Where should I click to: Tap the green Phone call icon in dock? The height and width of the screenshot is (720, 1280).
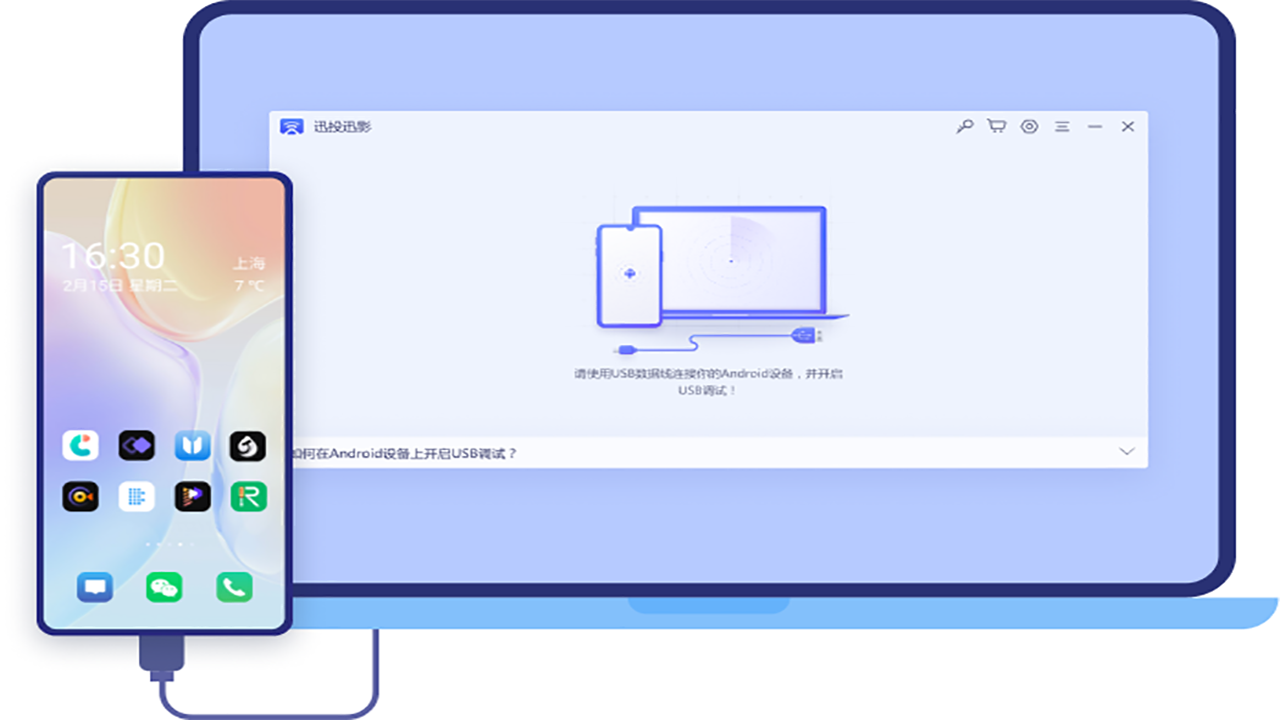(x=234, y=587)
